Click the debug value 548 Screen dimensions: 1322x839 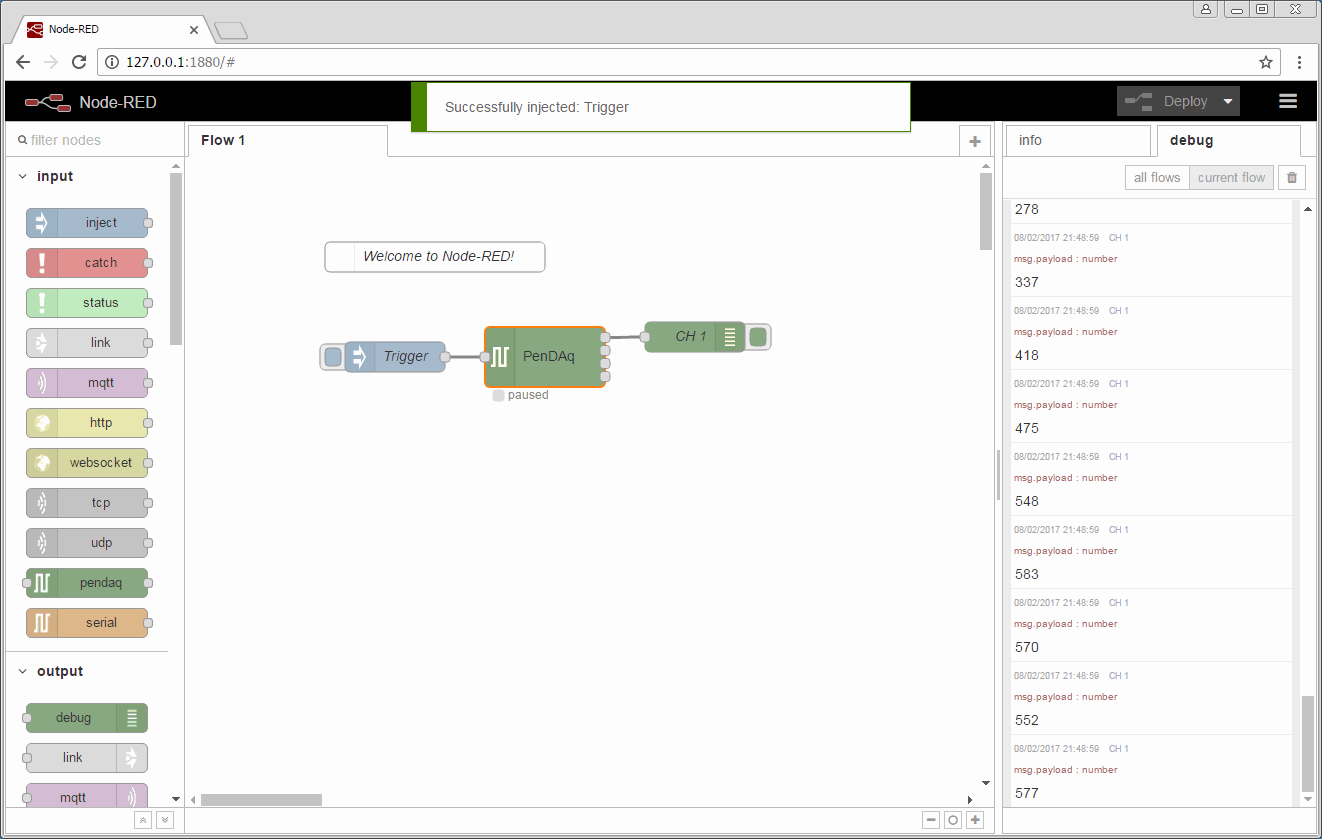(1027, 502)
